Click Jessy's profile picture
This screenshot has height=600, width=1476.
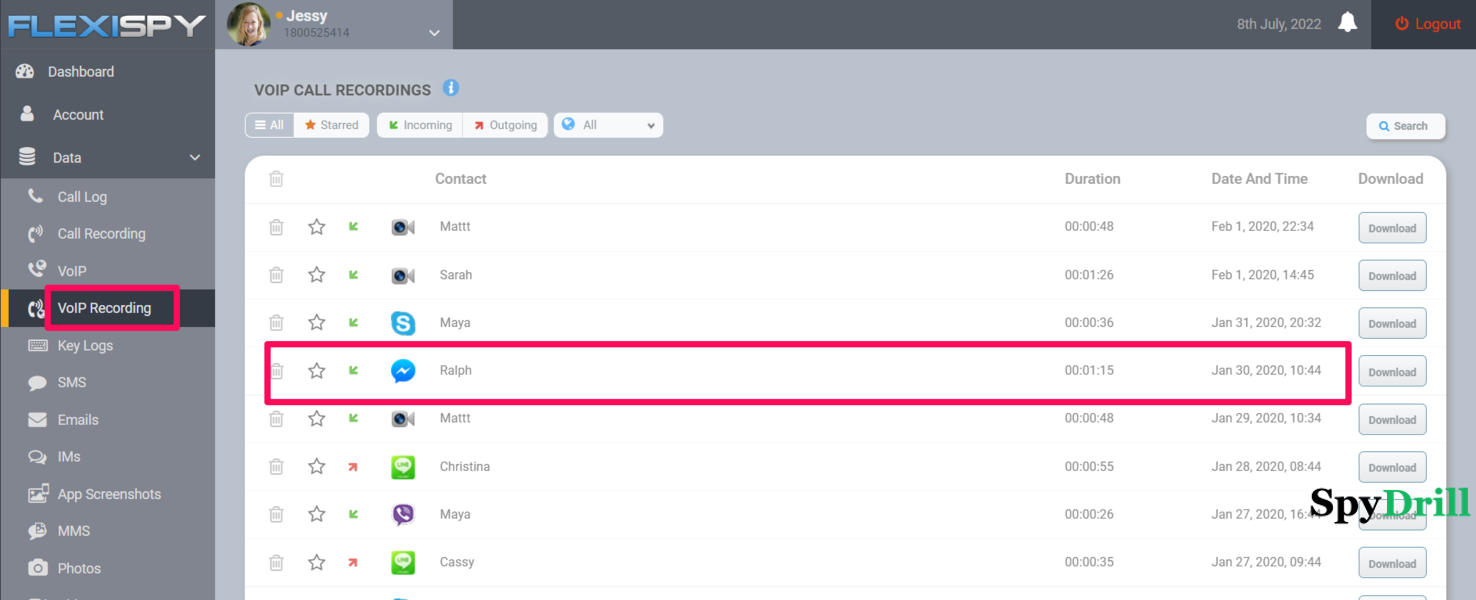coord(248,24)
